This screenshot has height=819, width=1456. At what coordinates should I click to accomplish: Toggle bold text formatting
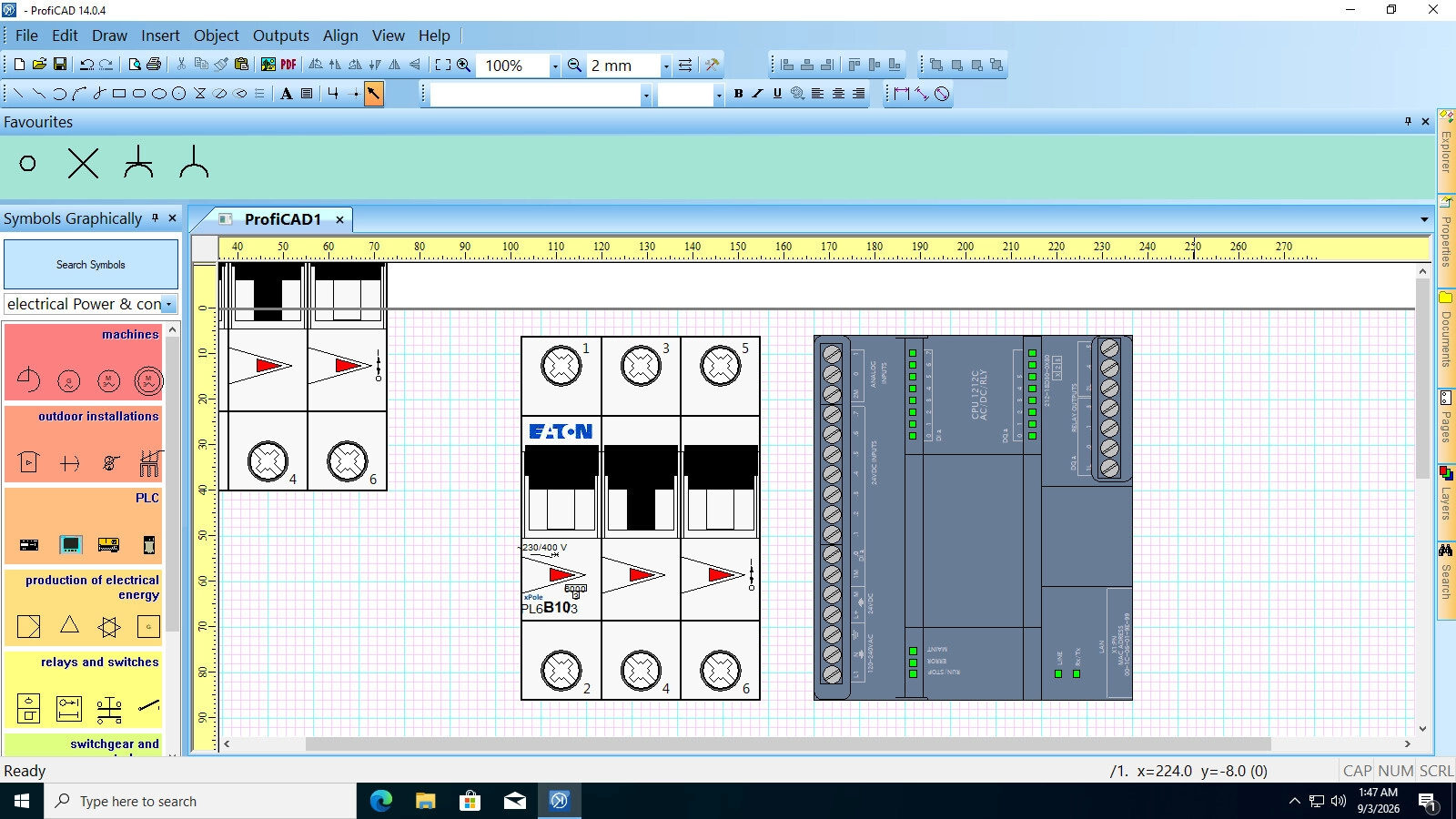click(x=738, y=94)
